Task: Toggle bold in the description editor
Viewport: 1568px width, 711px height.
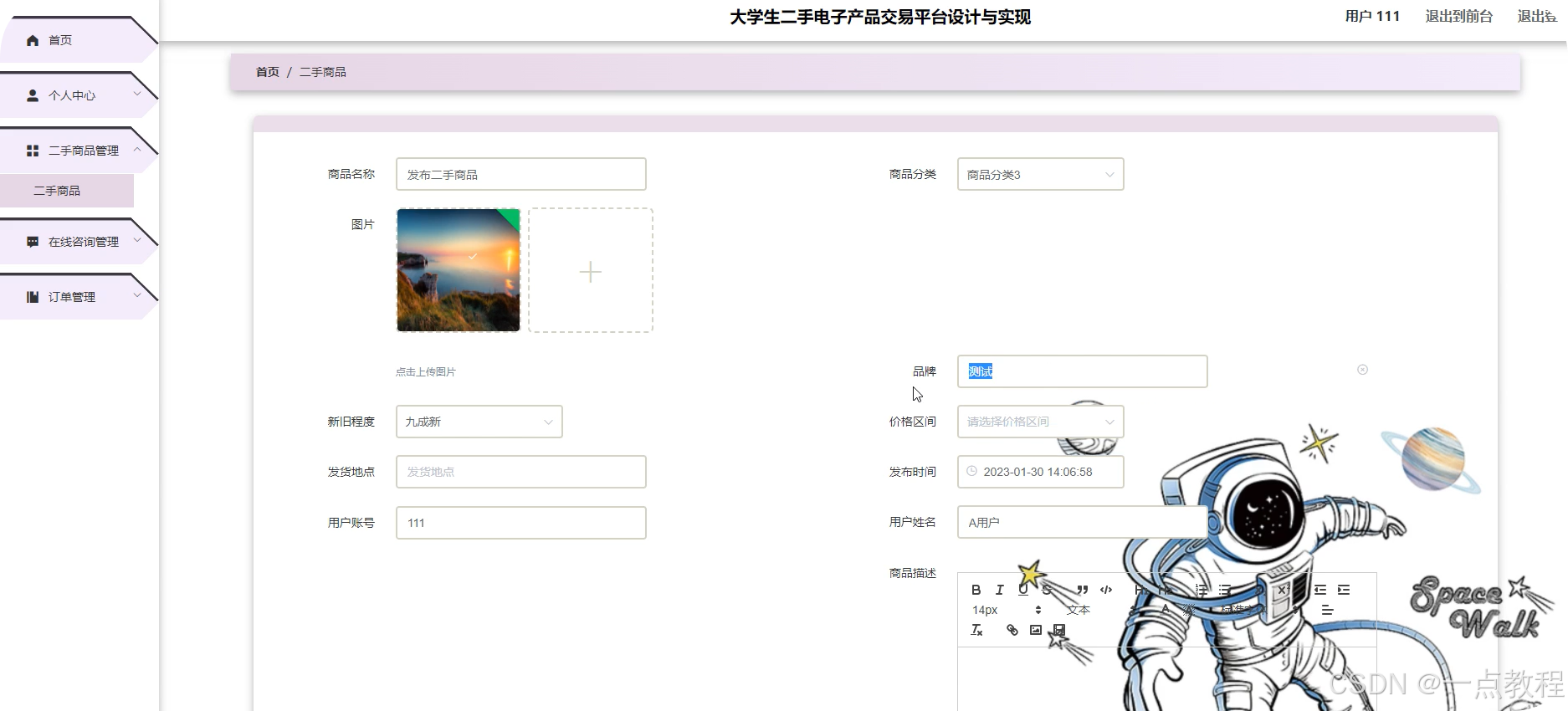Action: point(976,590)
